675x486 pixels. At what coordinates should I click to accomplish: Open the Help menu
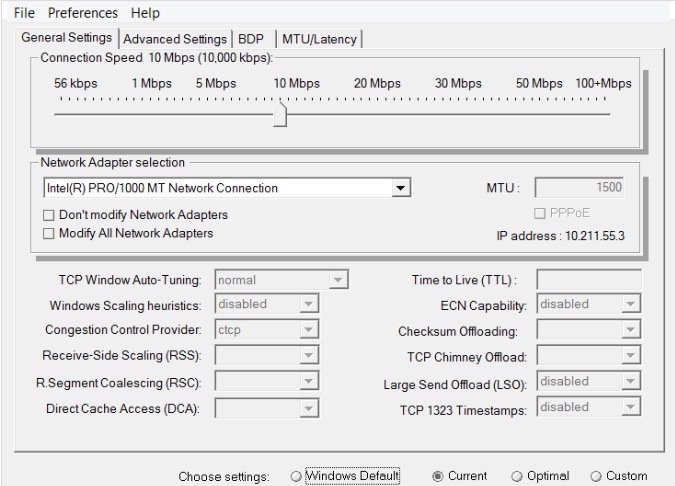(x=145, y=13)
